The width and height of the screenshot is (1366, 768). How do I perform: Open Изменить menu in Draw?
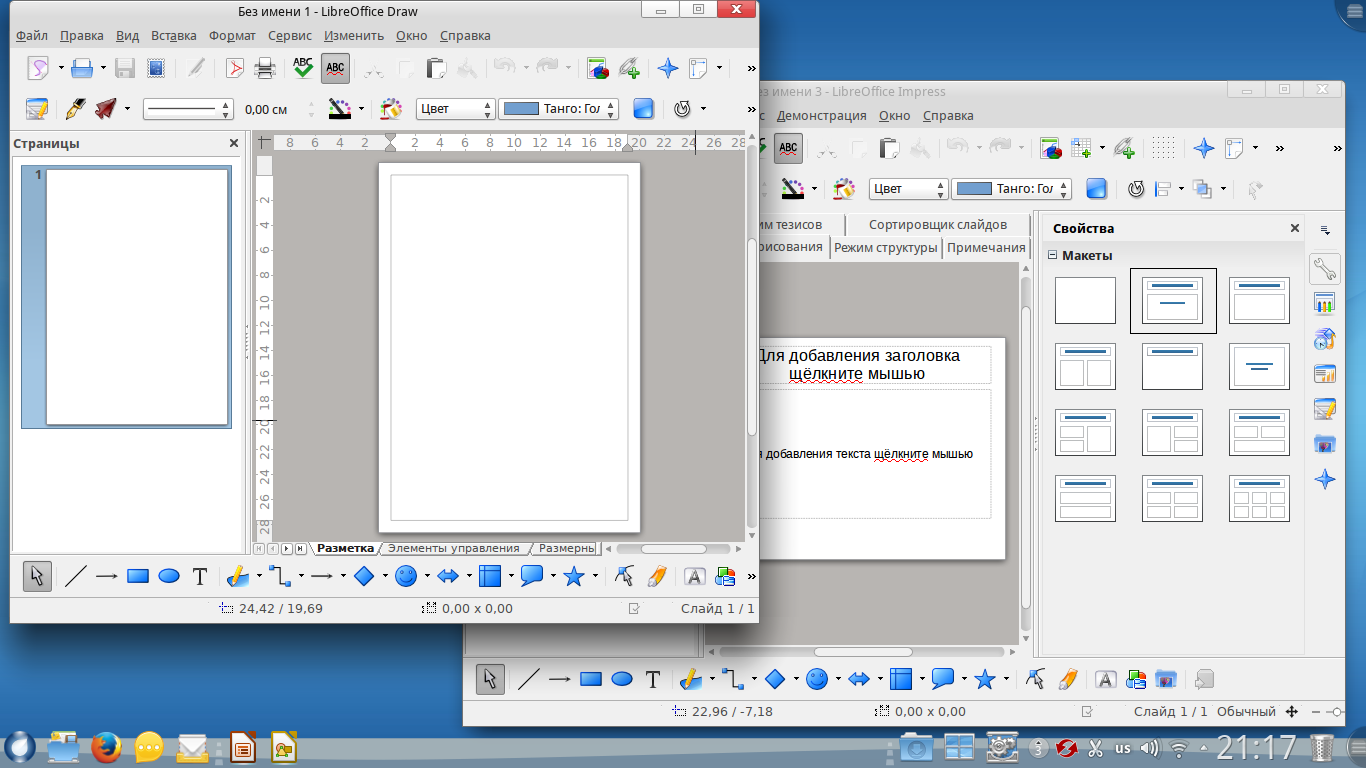click(354, 35)
